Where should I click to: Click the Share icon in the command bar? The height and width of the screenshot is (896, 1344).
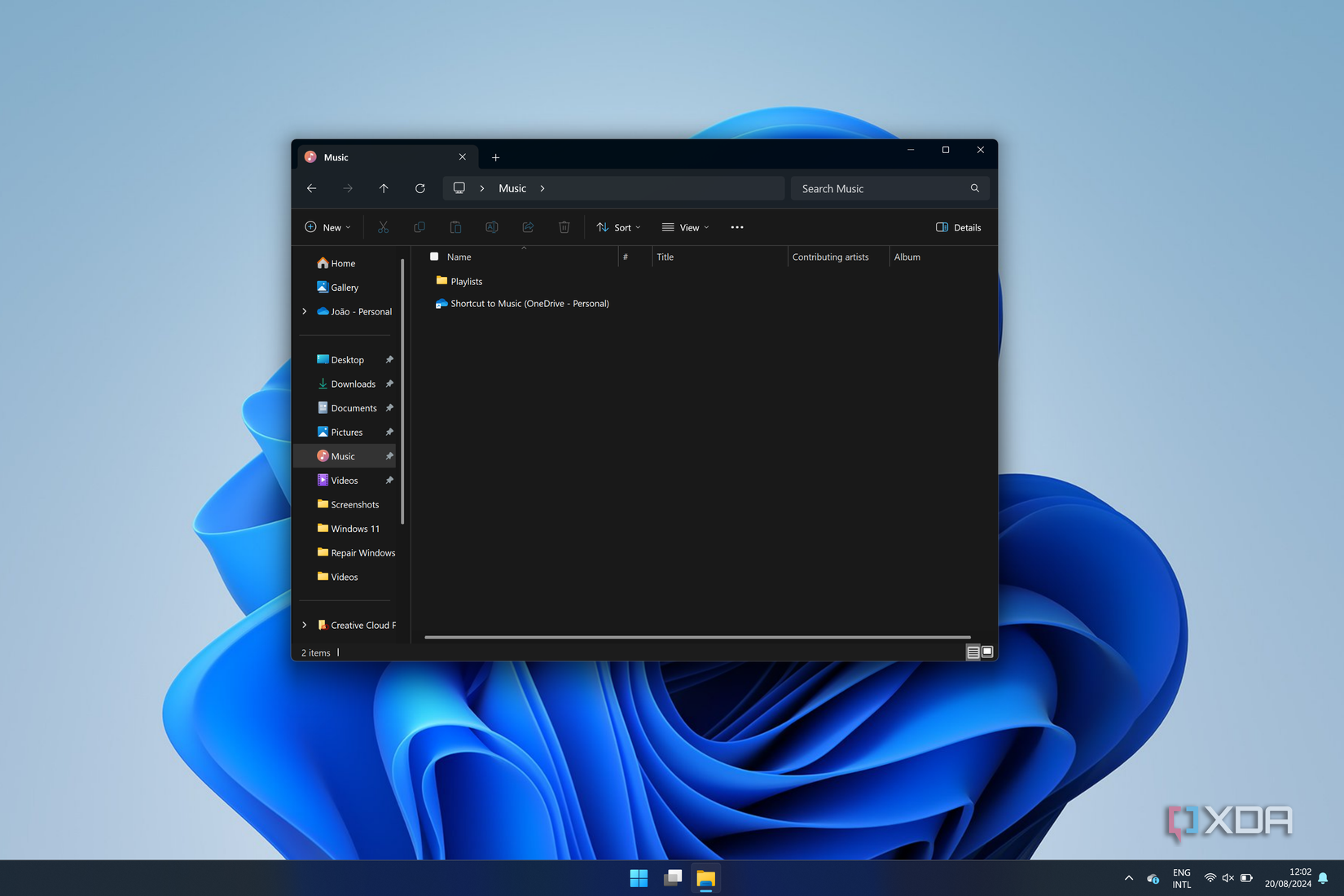click(x=528, y=227)
